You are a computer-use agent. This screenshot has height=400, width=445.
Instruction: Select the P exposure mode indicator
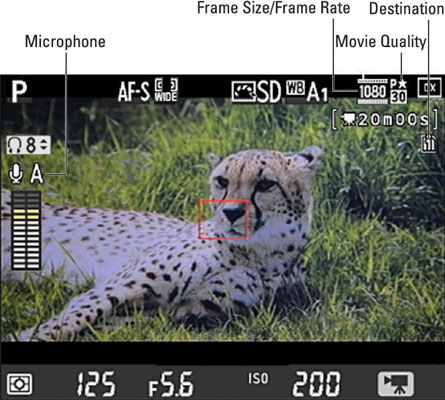point(19,92)
